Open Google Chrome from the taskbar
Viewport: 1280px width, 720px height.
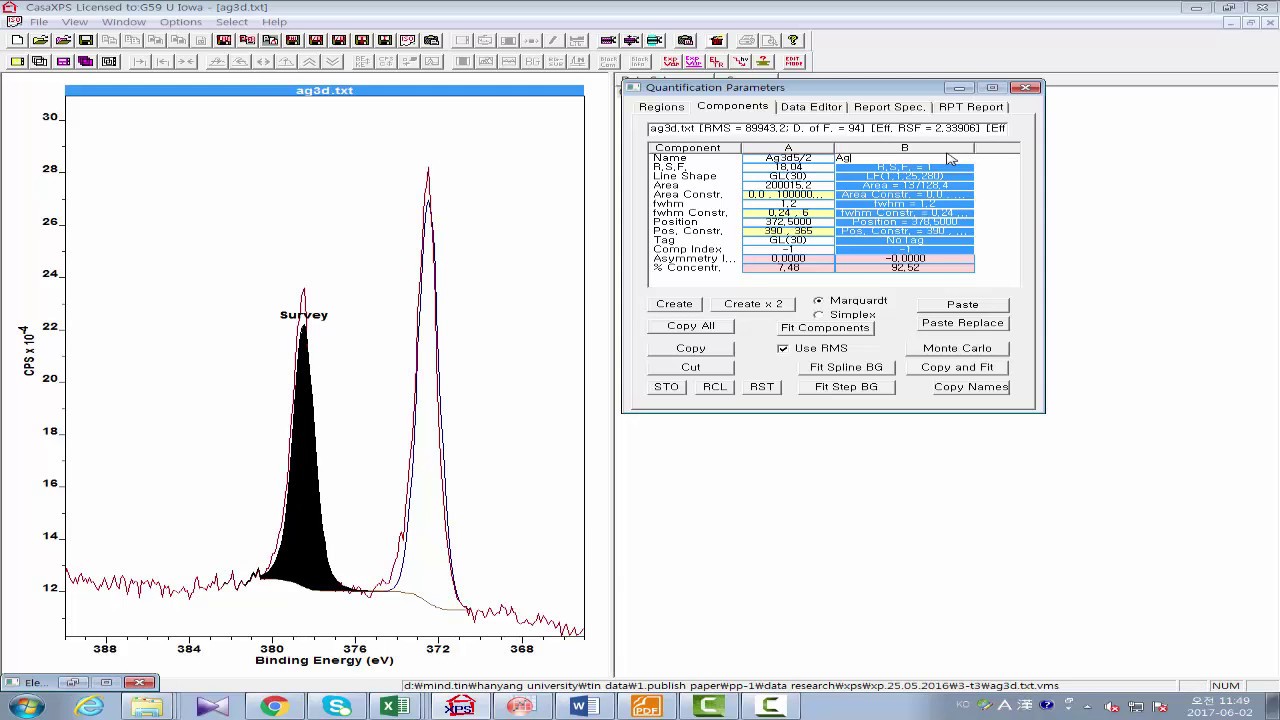[274, 707]
